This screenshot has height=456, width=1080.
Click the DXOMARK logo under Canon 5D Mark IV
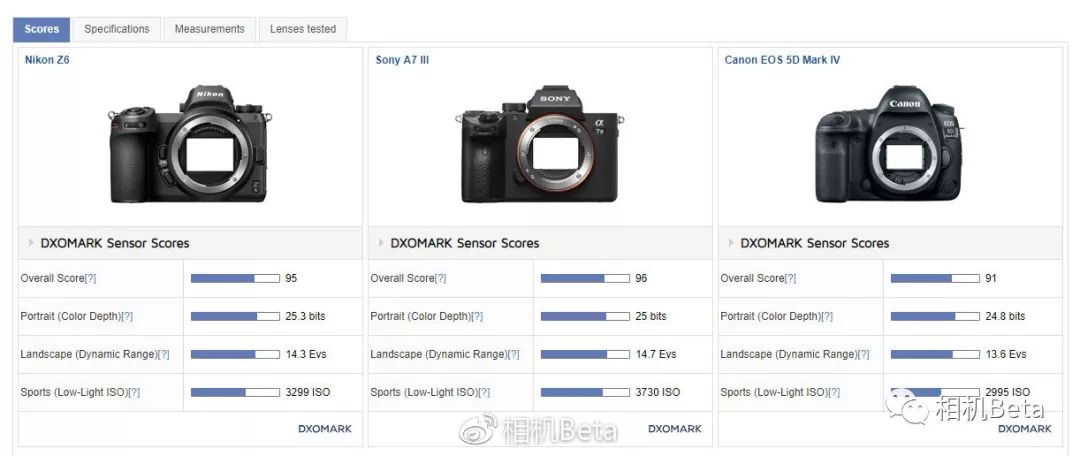[x=1024, y=428]
